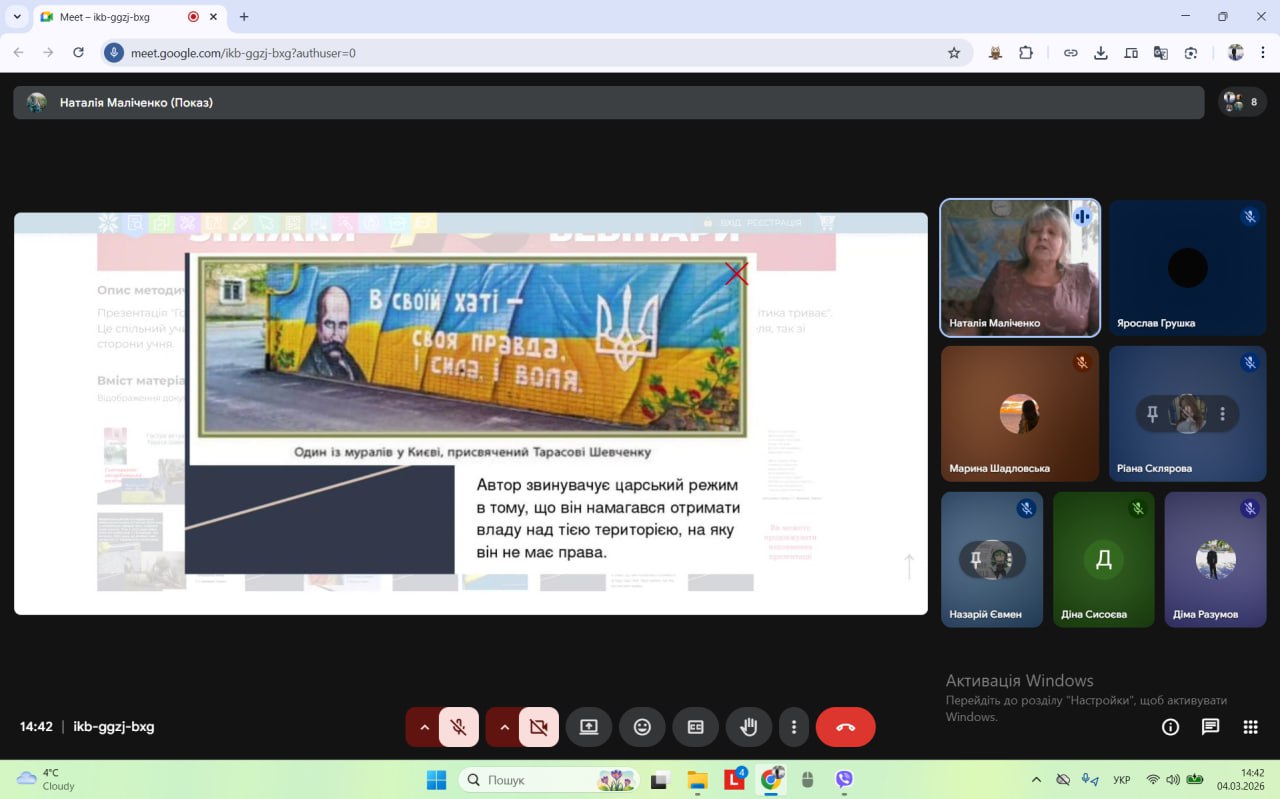Viewport: 1280px width, 799px height.
Task: Open the Share screen option
Action: point(589,727)
